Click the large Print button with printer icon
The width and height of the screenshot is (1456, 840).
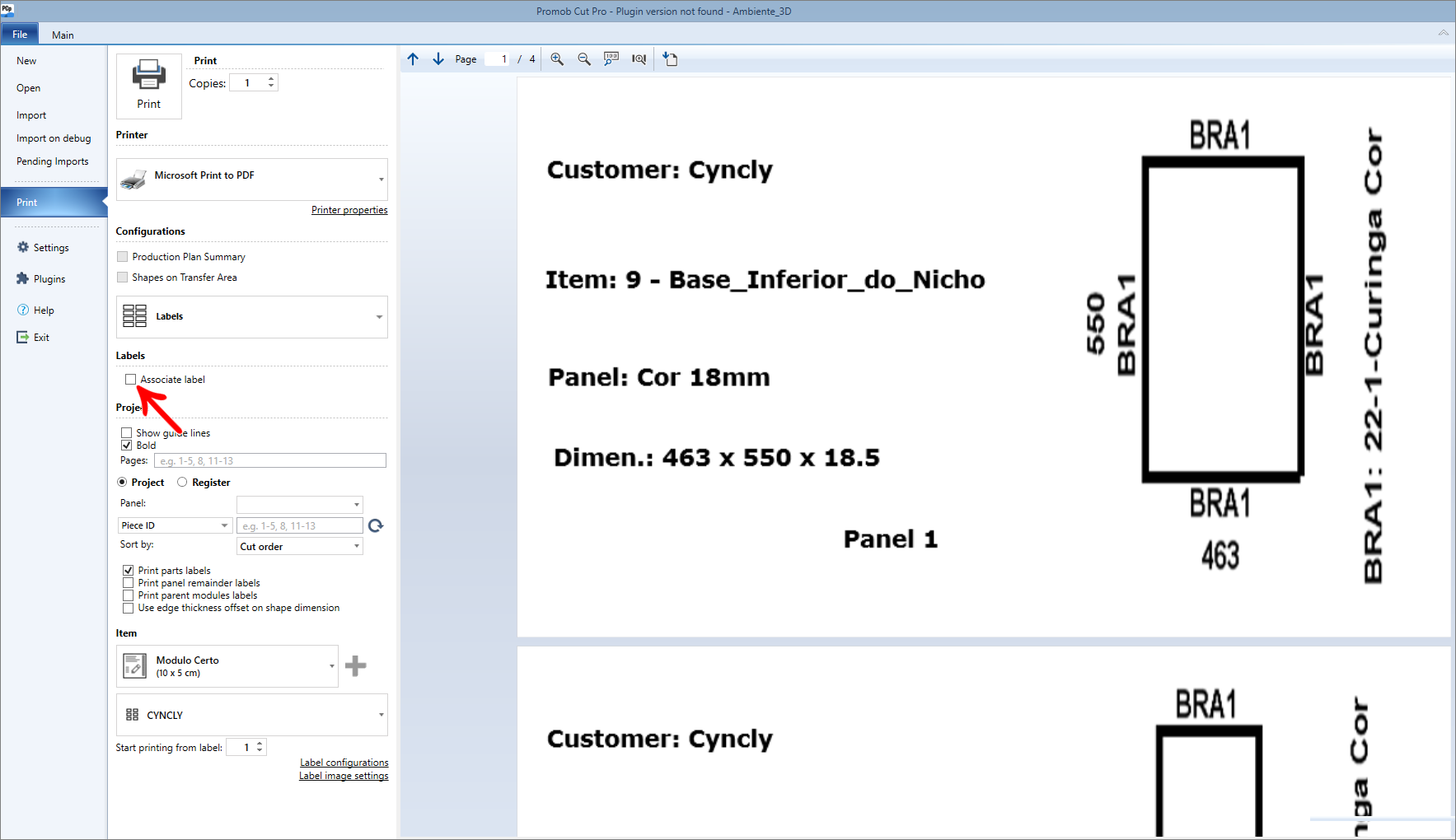click(149, 86)
